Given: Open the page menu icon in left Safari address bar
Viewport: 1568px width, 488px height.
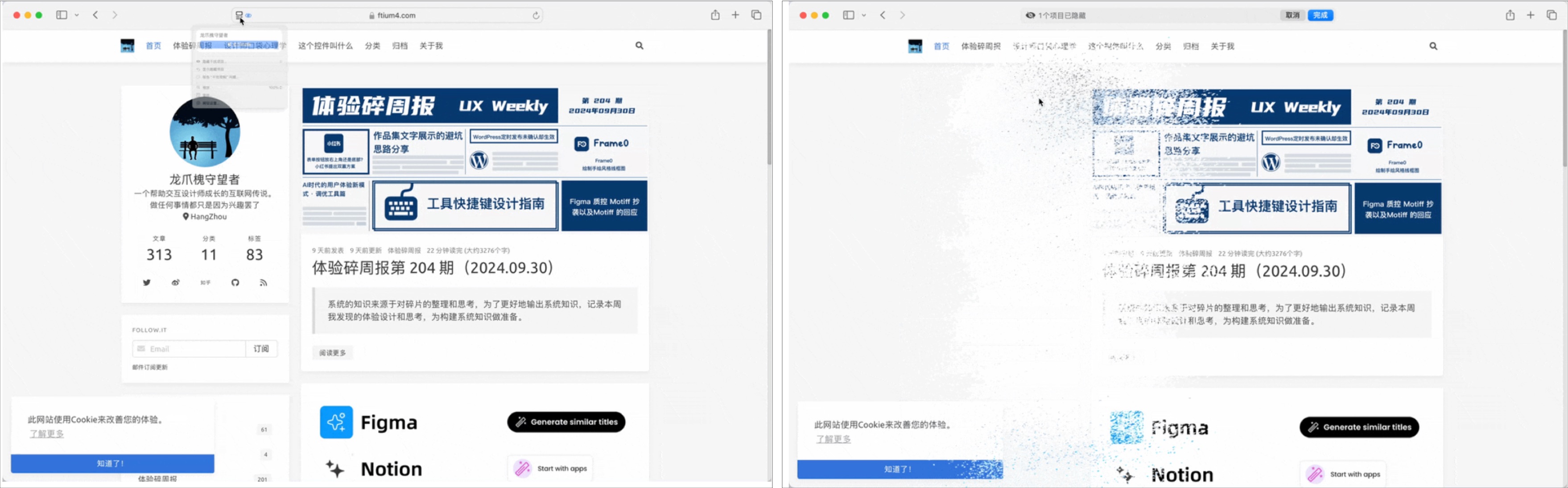Looking at the screenshot, I should click(239, 15).
